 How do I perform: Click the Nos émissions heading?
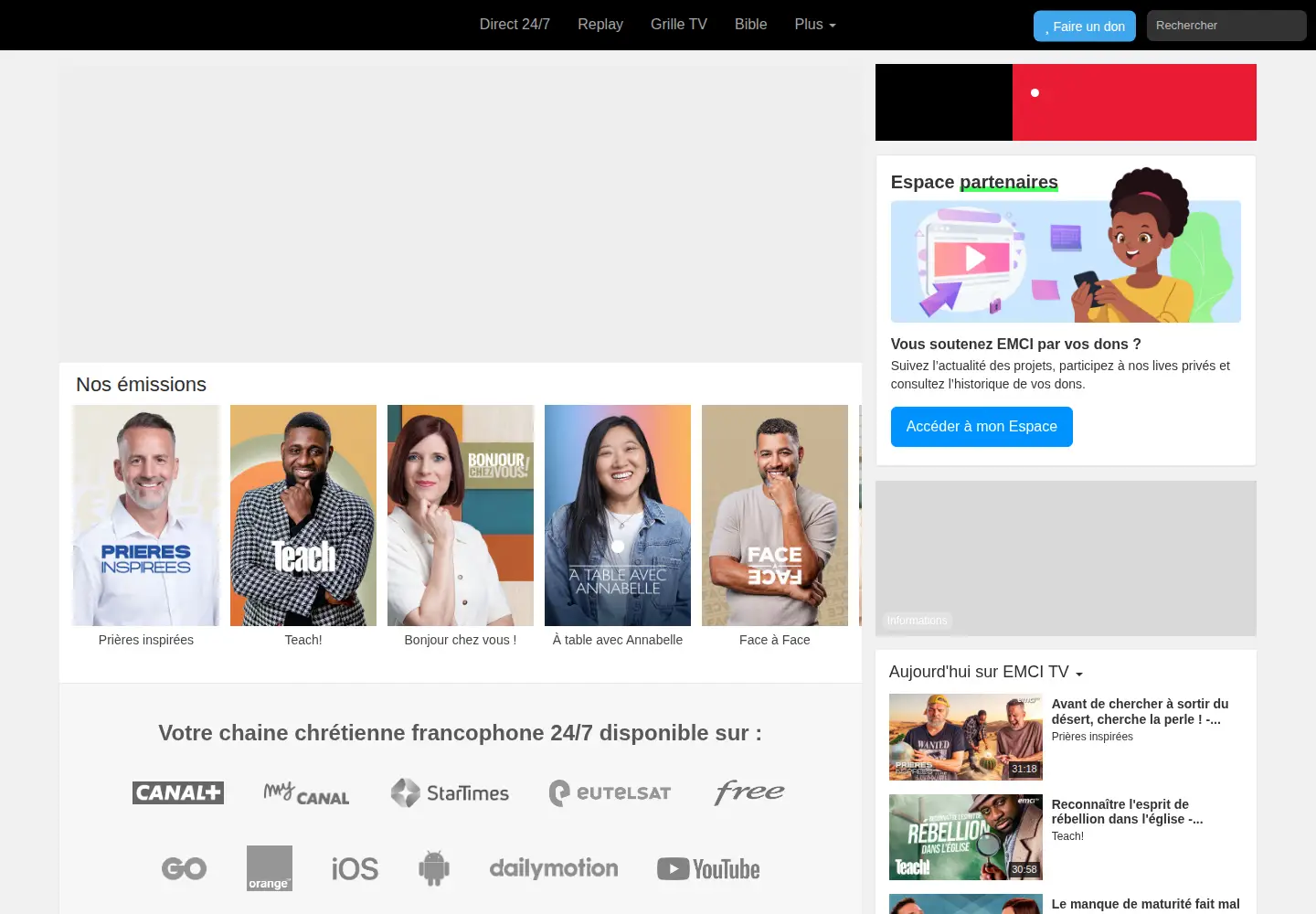pos(142,385)
